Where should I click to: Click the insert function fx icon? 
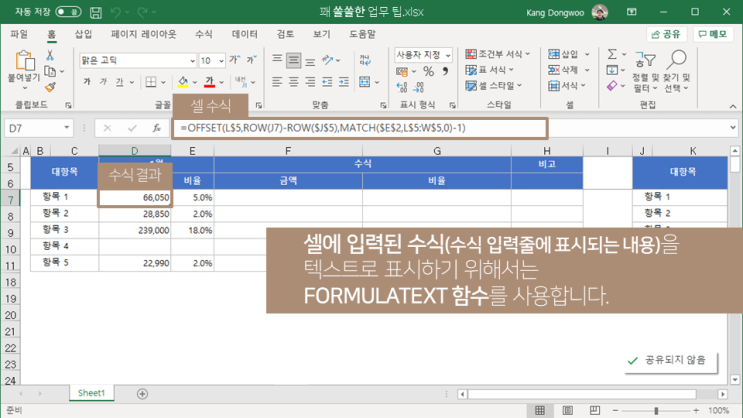click(156, 128)
